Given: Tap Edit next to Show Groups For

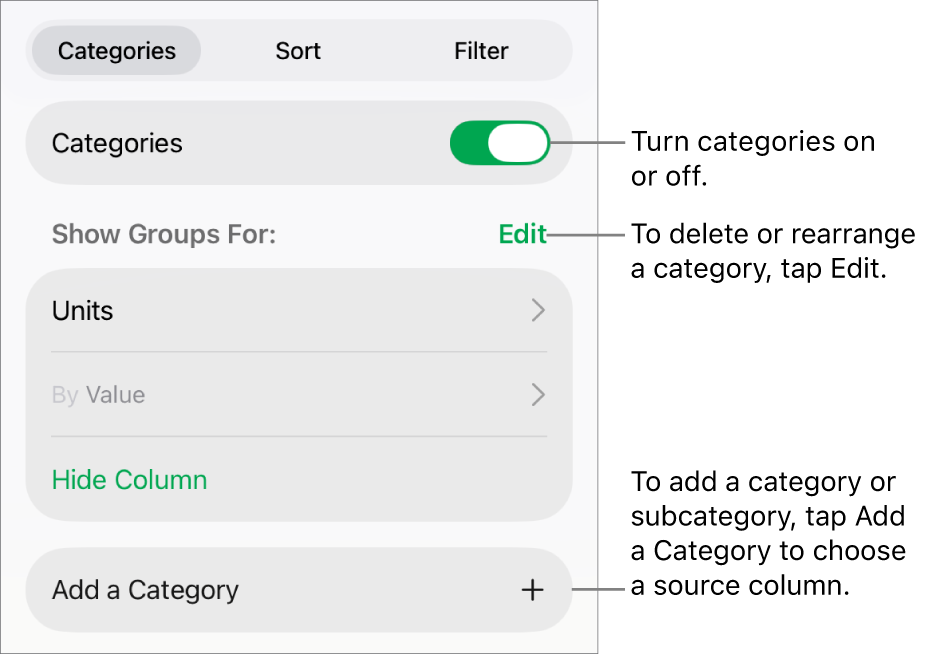Looking at the screenshot, I should 522,233.
